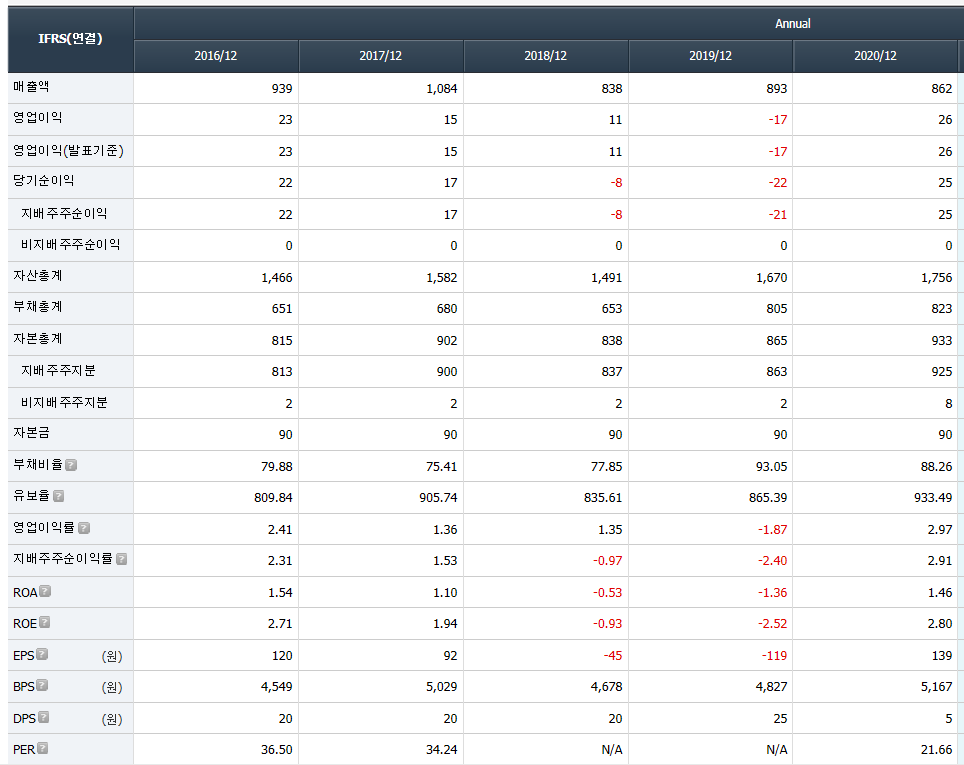Click 2019/12 지배주주순이익 value -21
Viewport: 964px width, 765px height.
coord(778,215)
